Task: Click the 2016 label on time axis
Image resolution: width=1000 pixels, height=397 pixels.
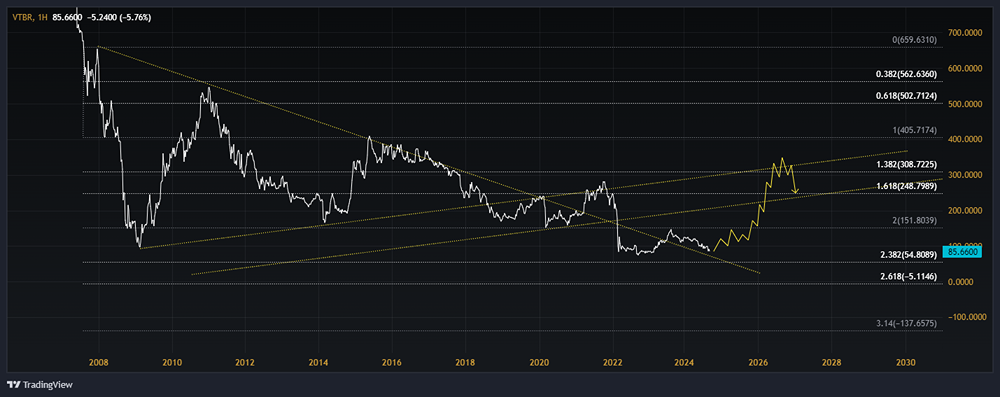Action: tap(392, 362)
